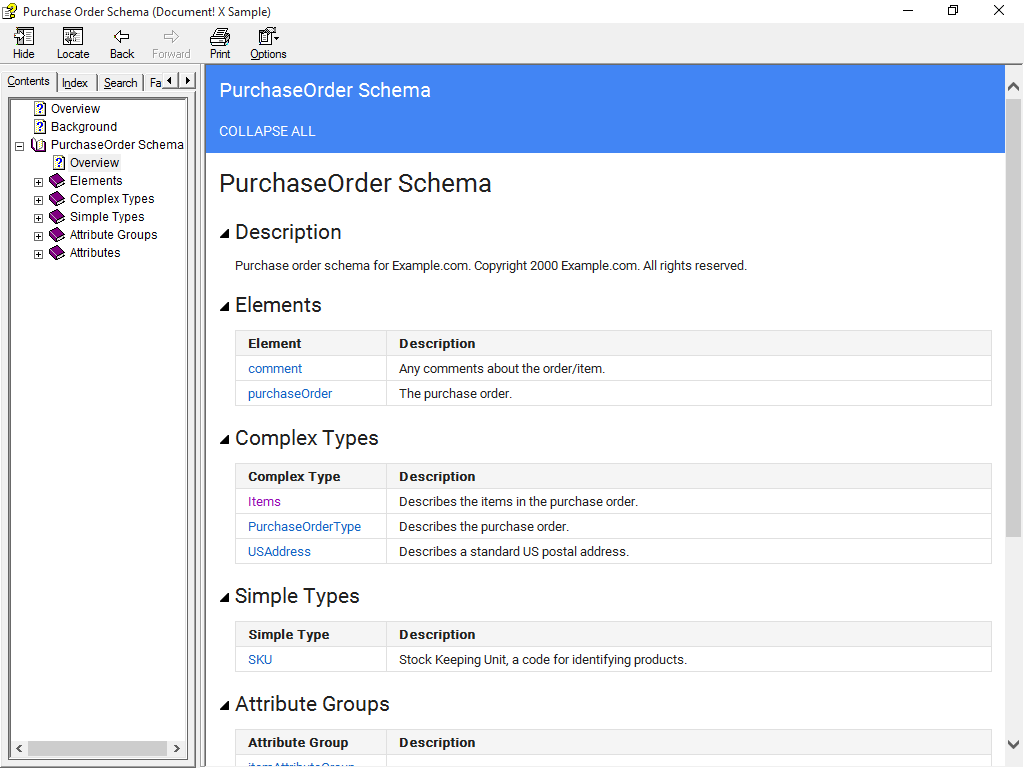Switch to the Contents tab
The image size is (1024, 768).
[28, 82]
